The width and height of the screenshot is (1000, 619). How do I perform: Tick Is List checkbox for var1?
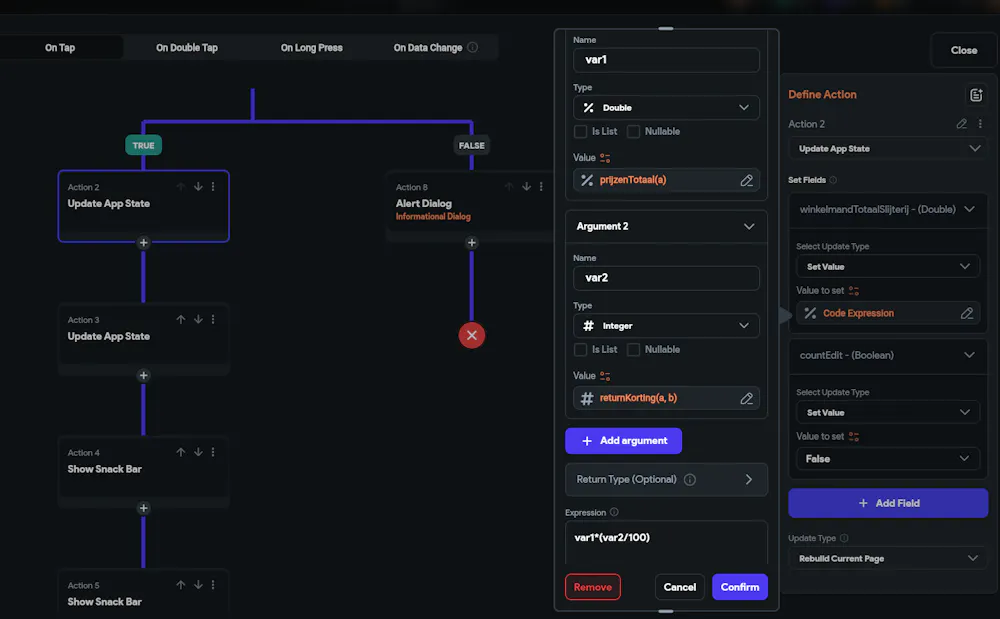tap(580, 131)
